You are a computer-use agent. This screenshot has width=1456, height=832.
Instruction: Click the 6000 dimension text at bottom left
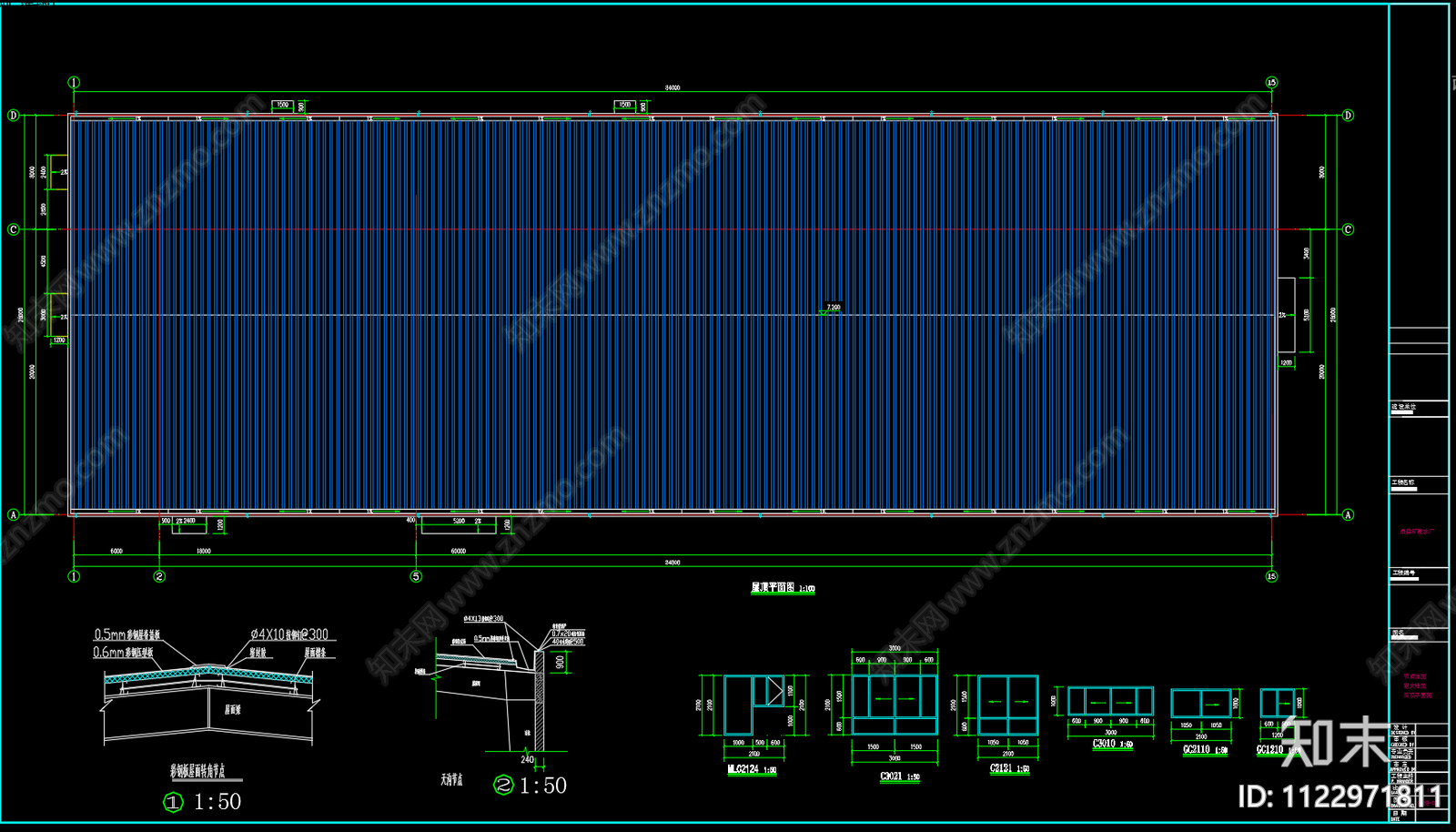(116, 551)
